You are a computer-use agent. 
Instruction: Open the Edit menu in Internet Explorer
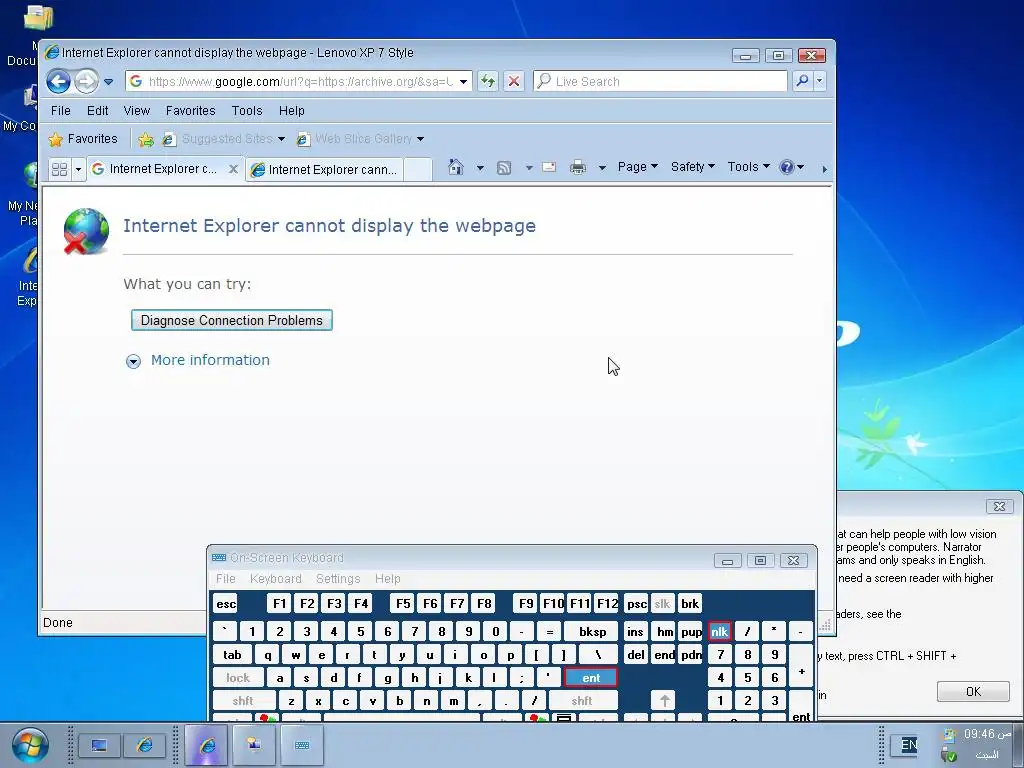click(97, 110)
